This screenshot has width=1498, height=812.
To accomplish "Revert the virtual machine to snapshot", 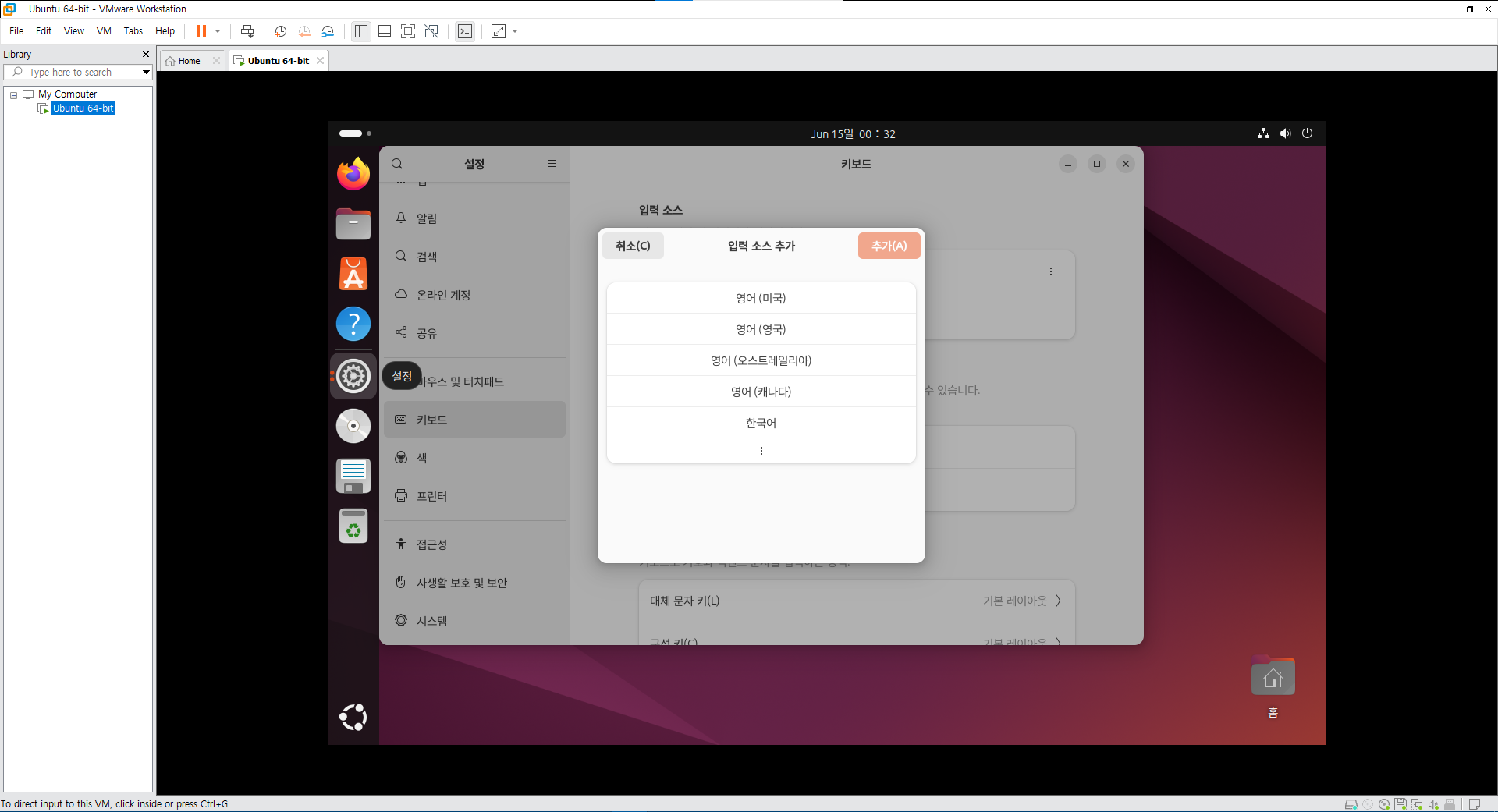I will pos(304,31).
